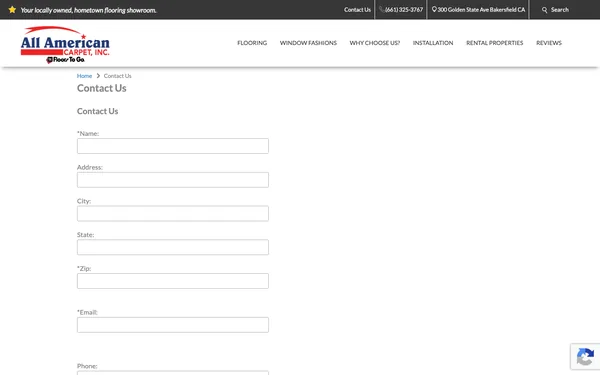Click the 'Phone:' field label
This screenshot has height=375, width=600.
[x=87, y=366]
